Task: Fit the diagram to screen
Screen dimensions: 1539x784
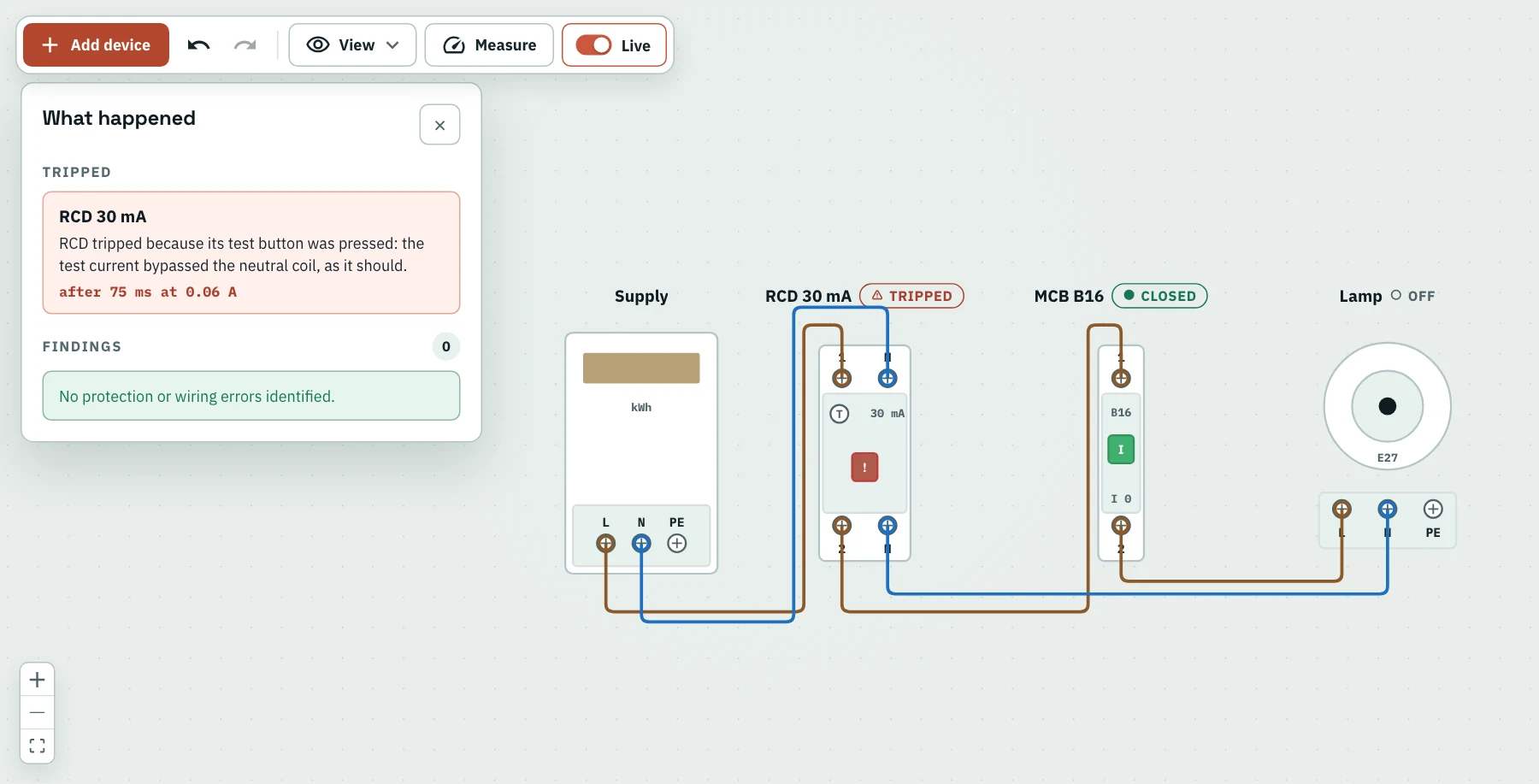Action: tap(38, 746)
